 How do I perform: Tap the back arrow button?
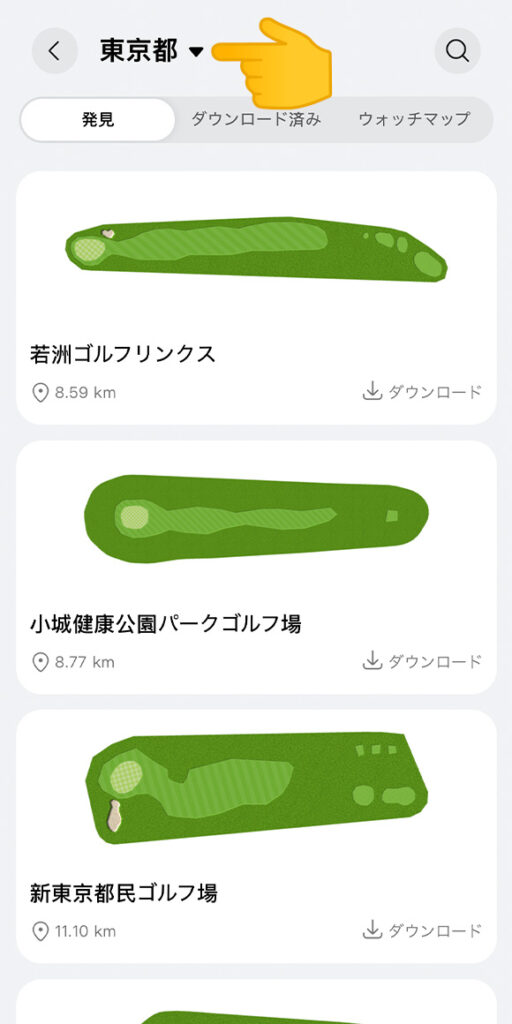[x=54, y=50]
